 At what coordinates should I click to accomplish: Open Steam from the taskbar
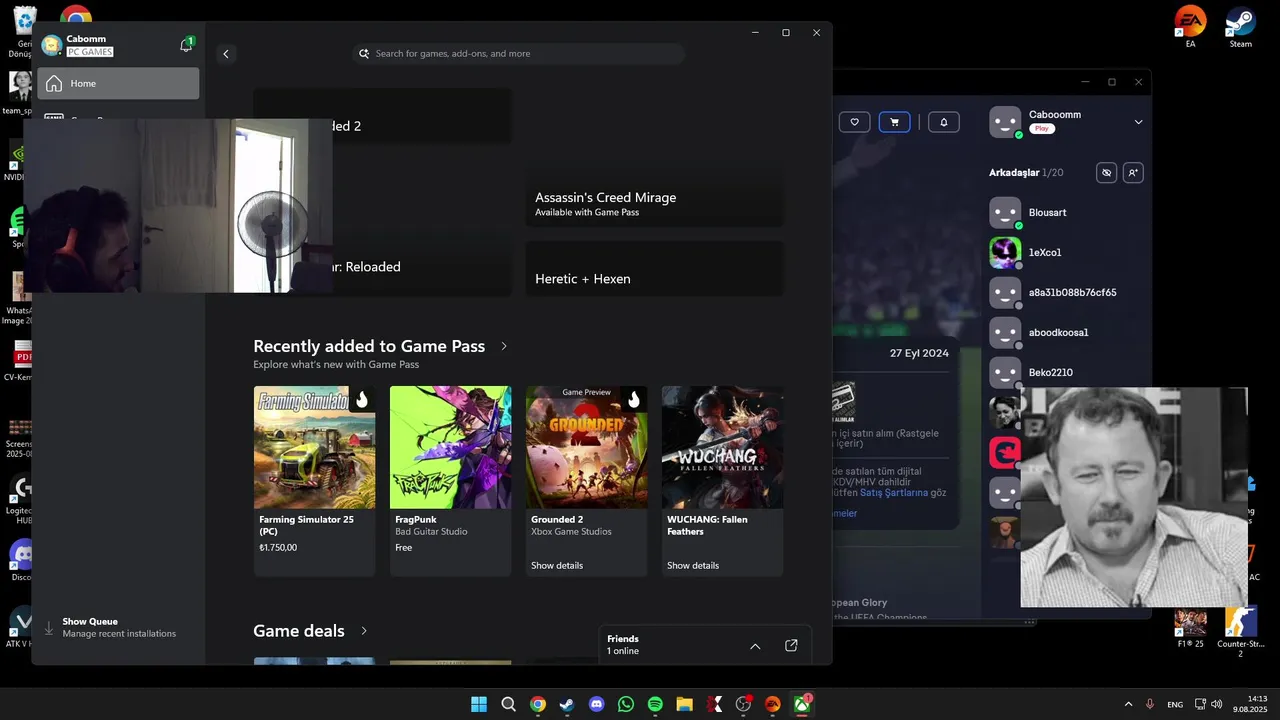[x=567, y=704]
